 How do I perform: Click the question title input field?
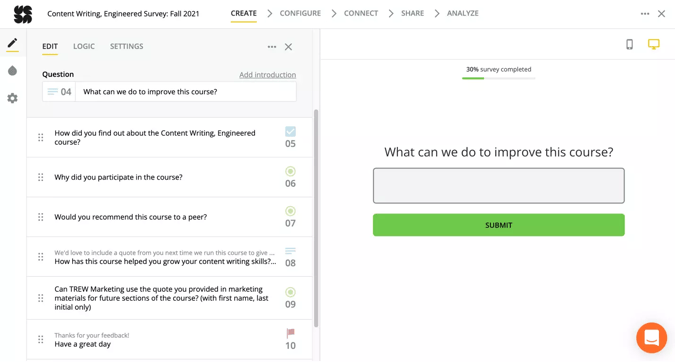[x=186, y=92]
